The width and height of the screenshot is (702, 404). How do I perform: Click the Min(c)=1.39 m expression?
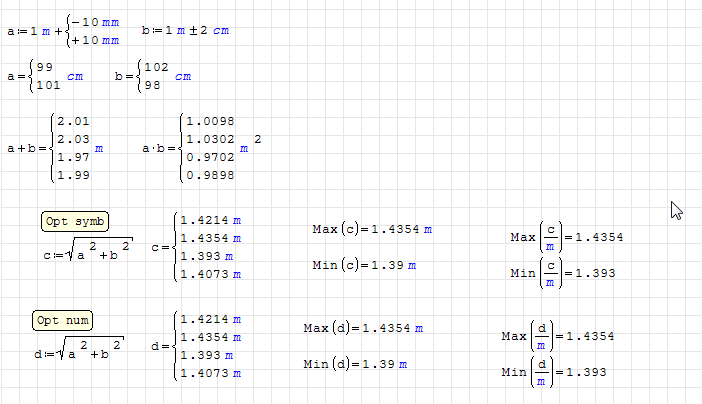pos(359,265)
